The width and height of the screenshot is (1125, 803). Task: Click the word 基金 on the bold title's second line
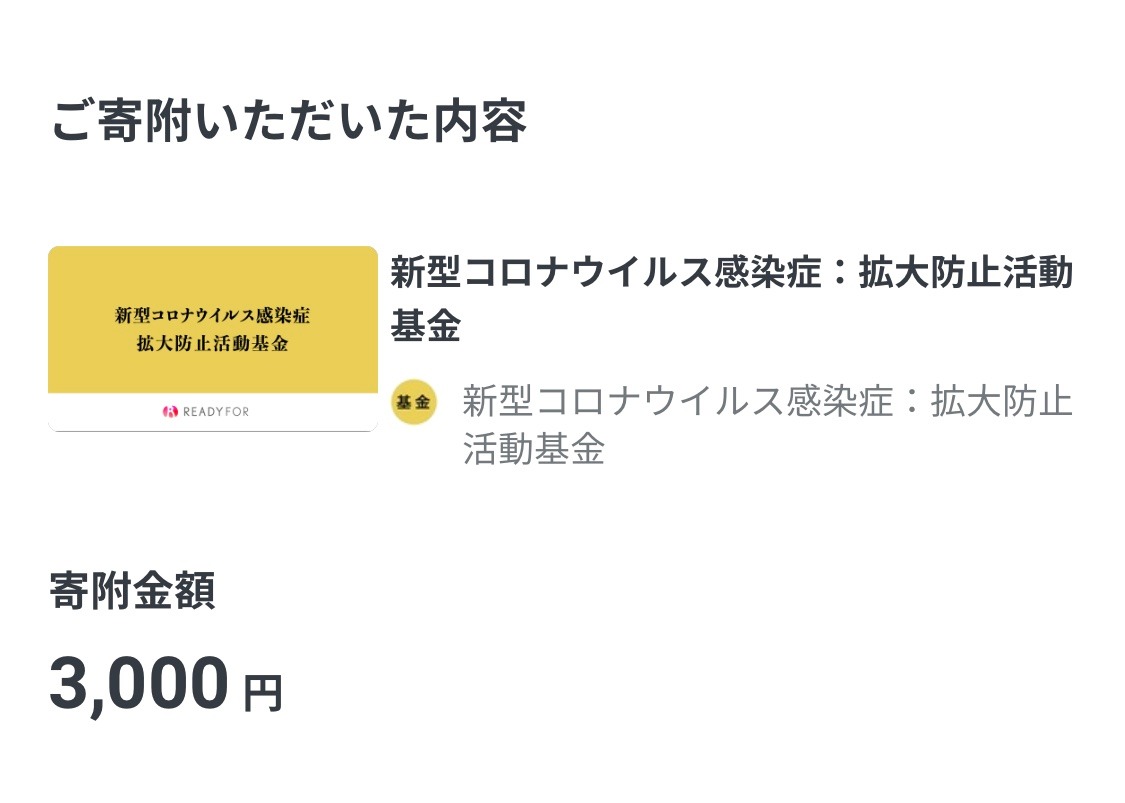point(425,326)
